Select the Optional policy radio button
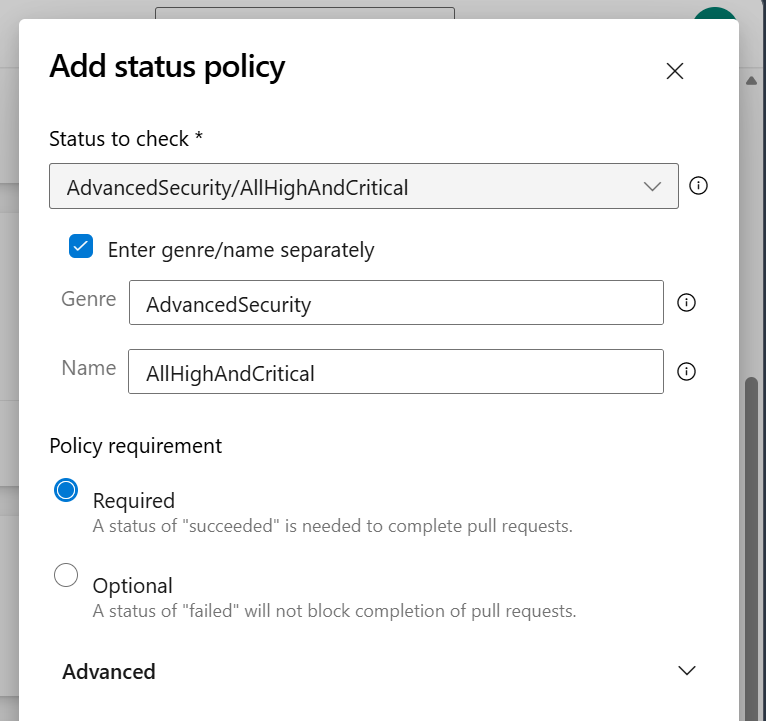 (66, 575)
